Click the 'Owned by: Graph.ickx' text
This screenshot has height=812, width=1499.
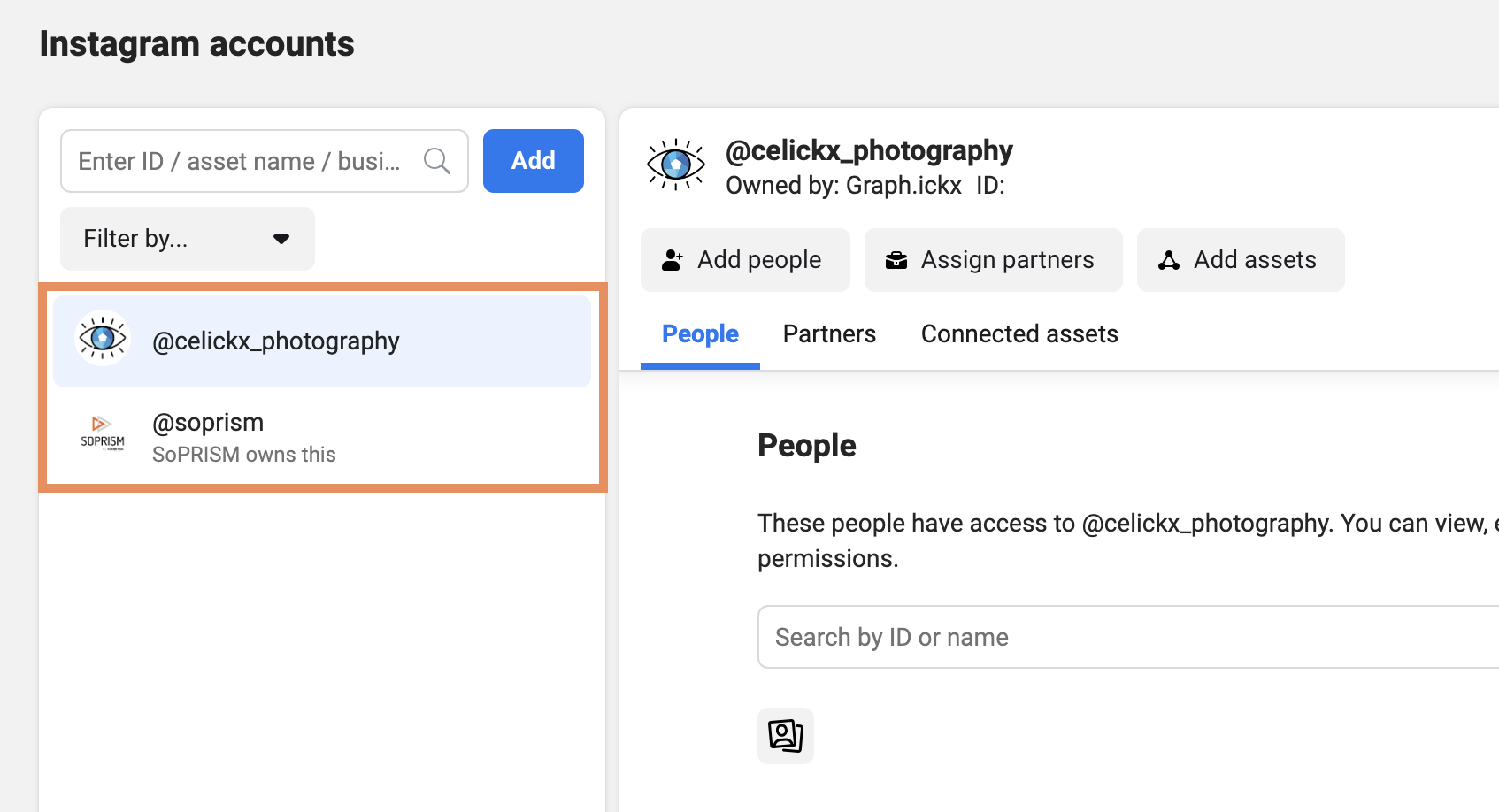(x=843, y=186)
